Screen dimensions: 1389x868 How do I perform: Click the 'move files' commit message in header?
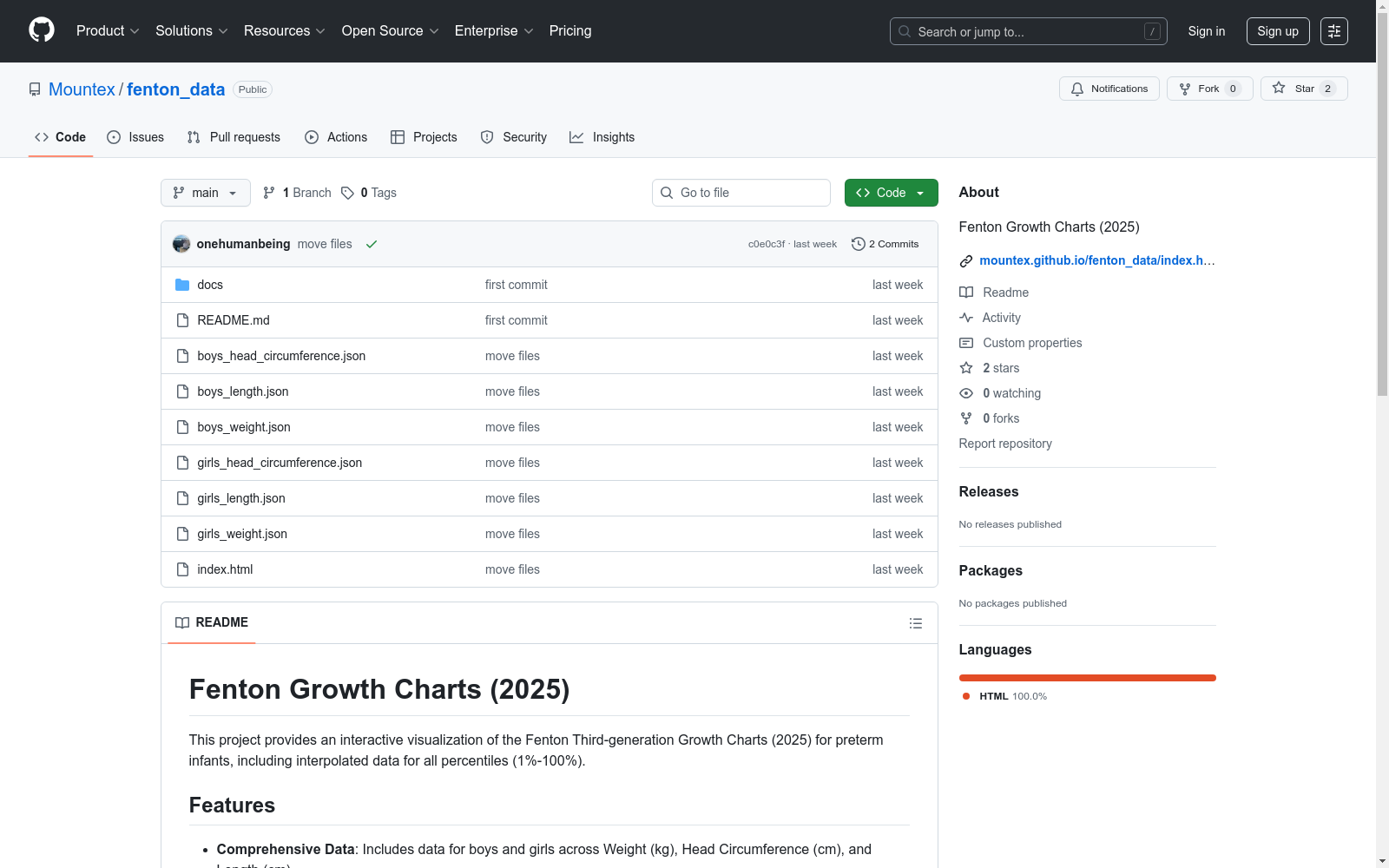(325, 244)
